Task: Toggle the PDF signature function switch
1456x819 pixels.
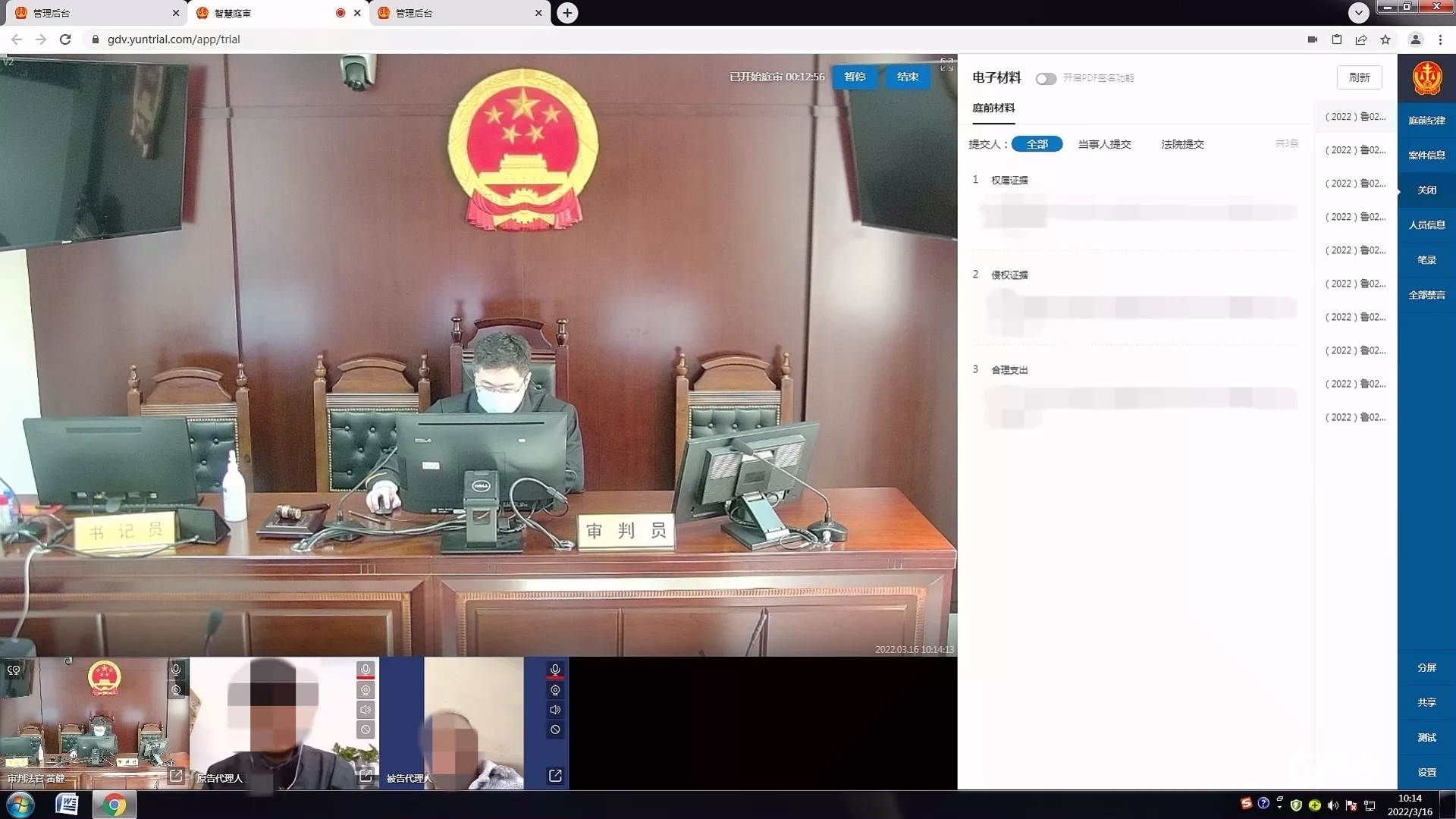Action: 1046,79
